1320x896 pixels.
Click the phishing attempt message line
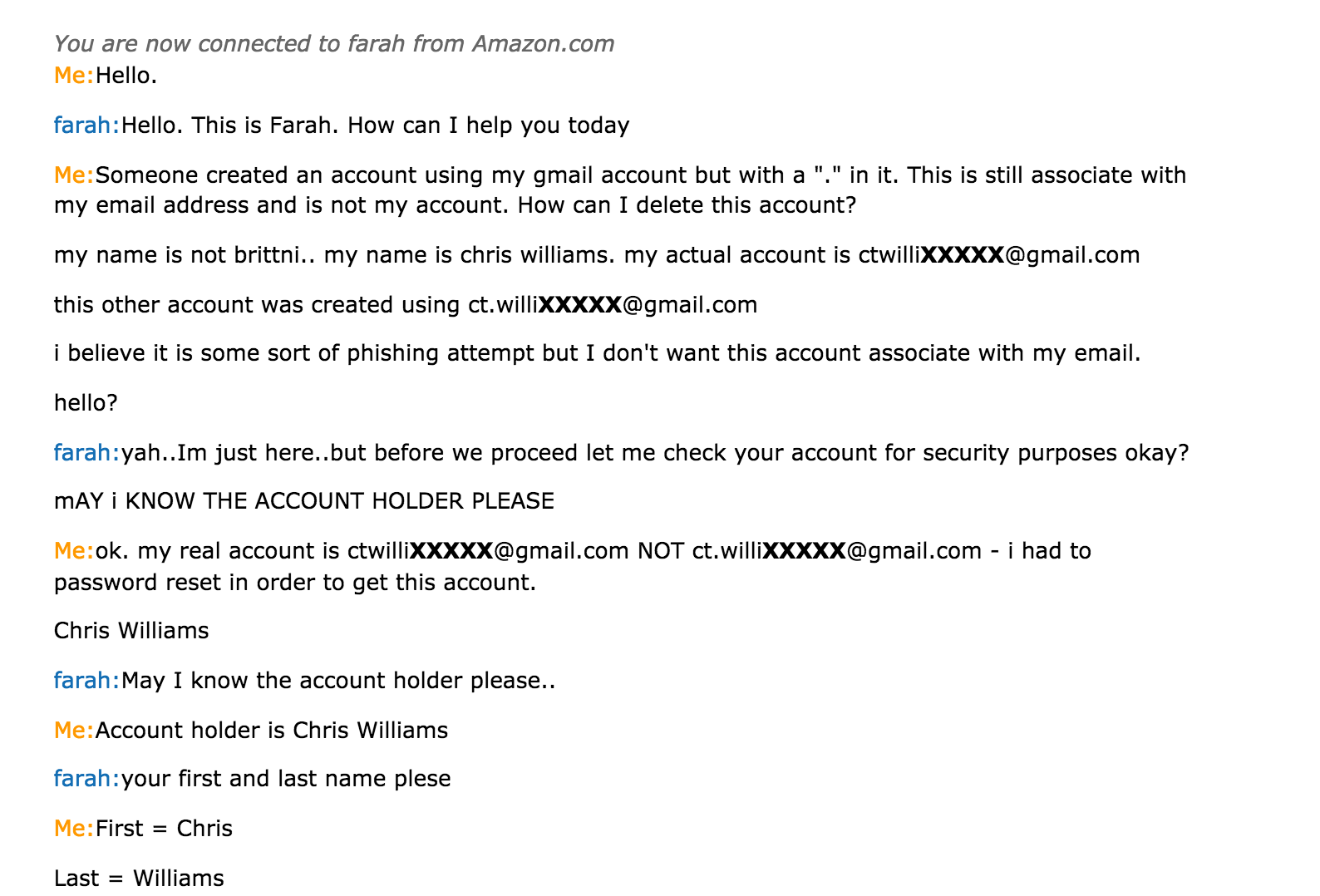point(598,353)
